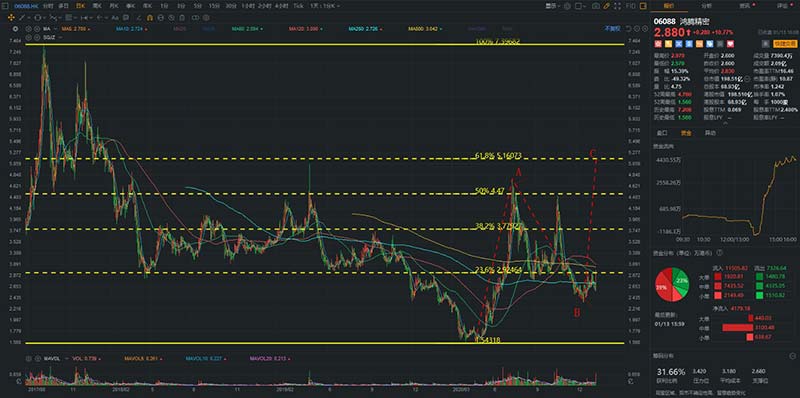
Task: Click the orange 快捷交易 button
Action: [785, 44]
